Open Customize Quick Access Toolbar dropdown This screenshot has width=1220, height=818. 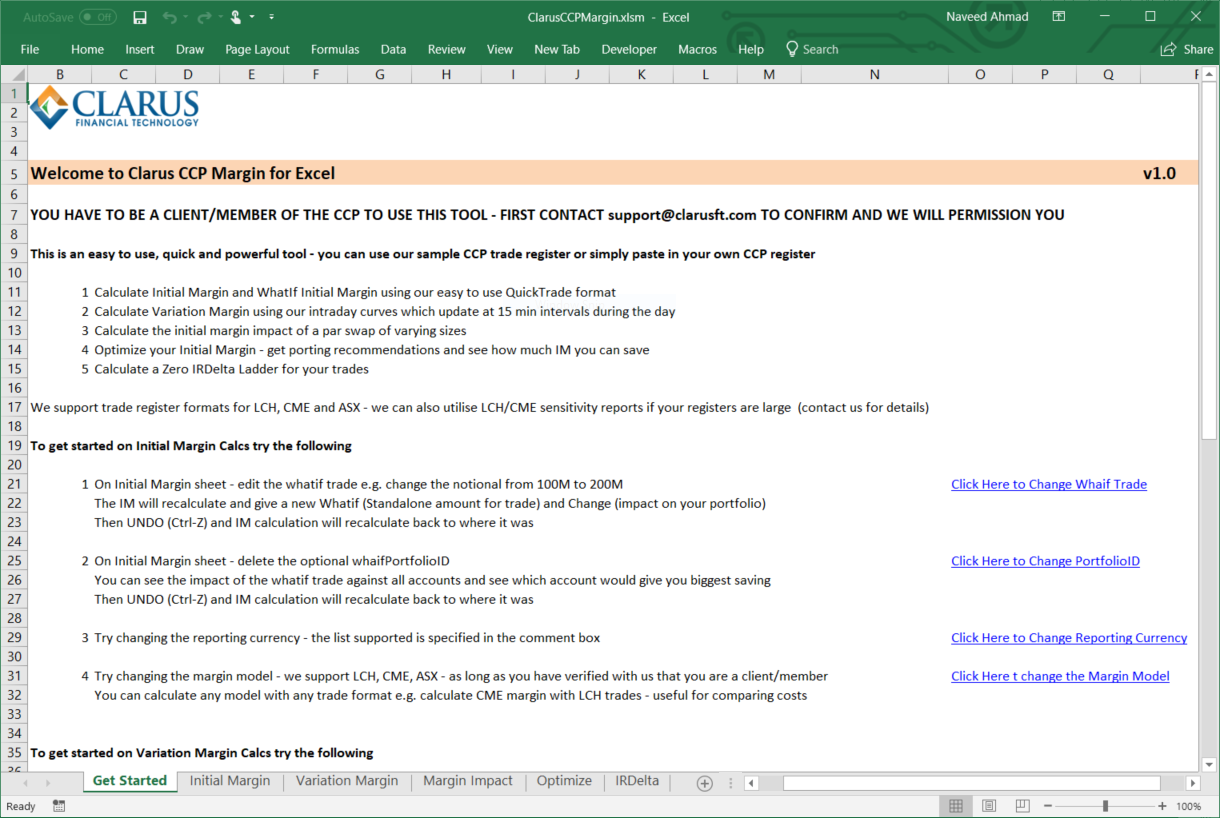(272, 17)
